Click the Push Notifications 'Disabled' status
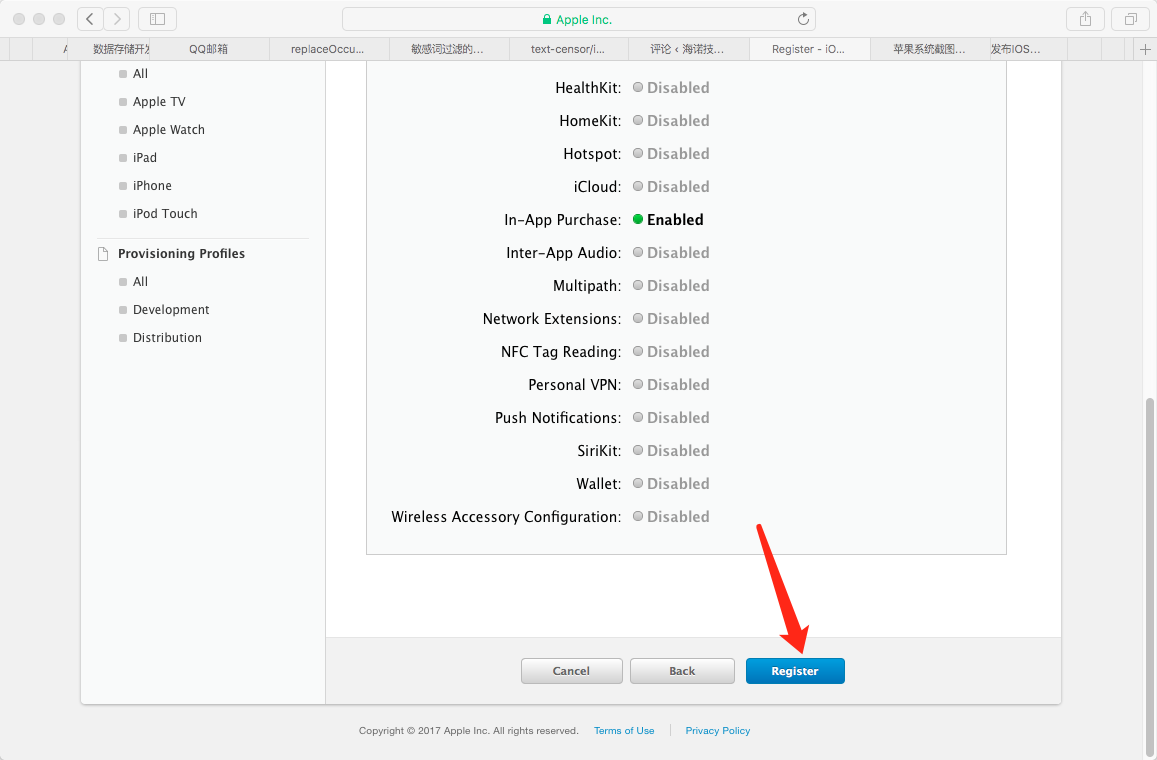Viewport: 1157px width, 760px height. [x=671, y=418]
